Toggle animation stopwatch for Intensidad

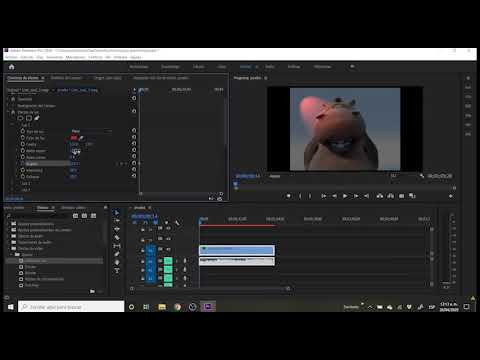pos(23,170)
